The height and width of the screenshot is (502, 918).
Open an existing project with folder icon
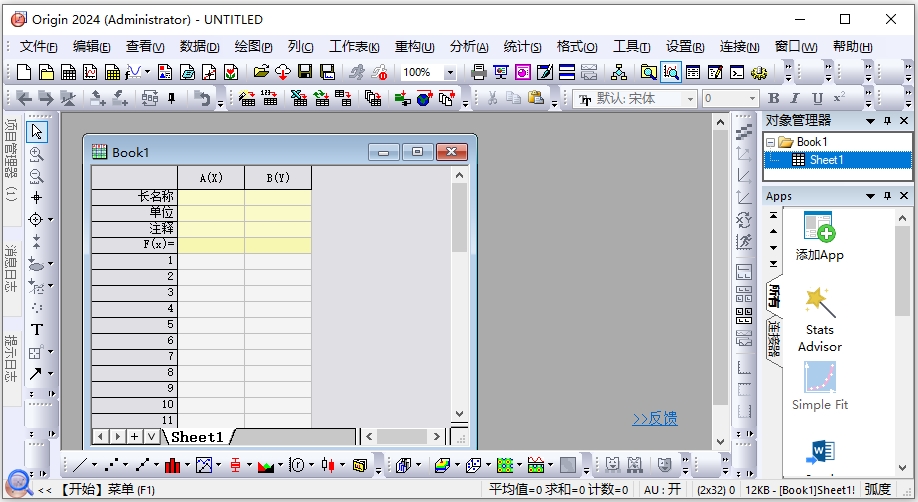pyautogui.click(x=261, y=72)
